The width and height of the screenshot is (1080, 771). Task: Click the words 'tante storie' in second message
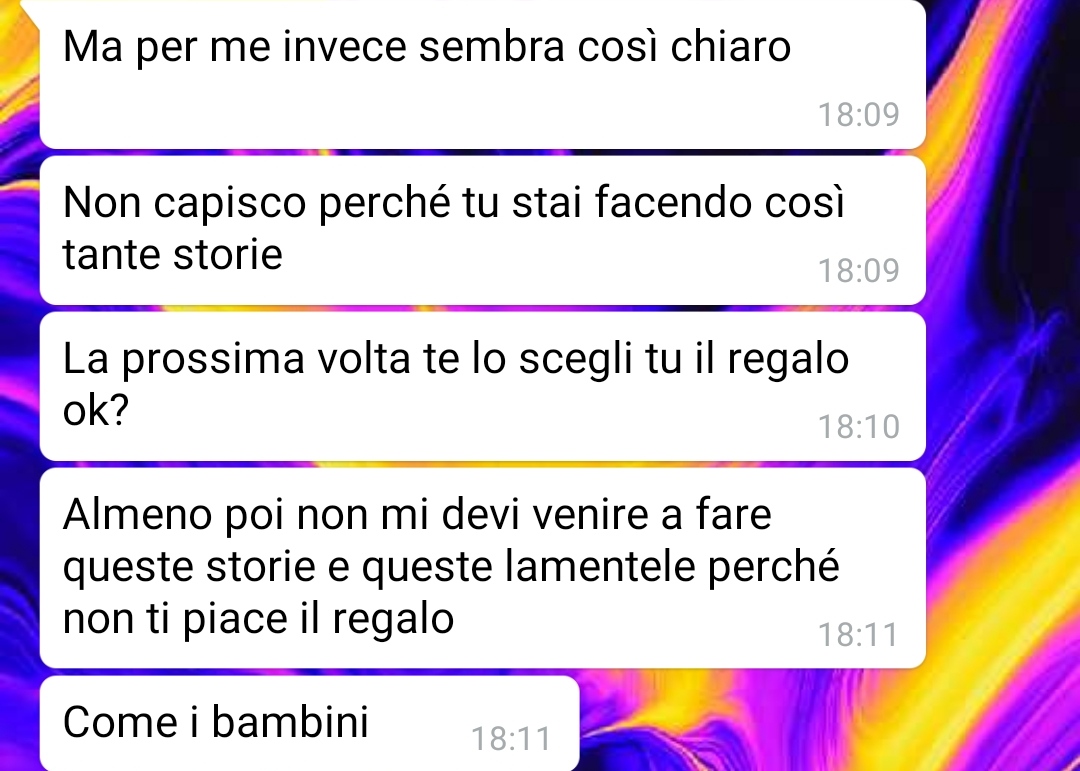(x=172, y=254)
